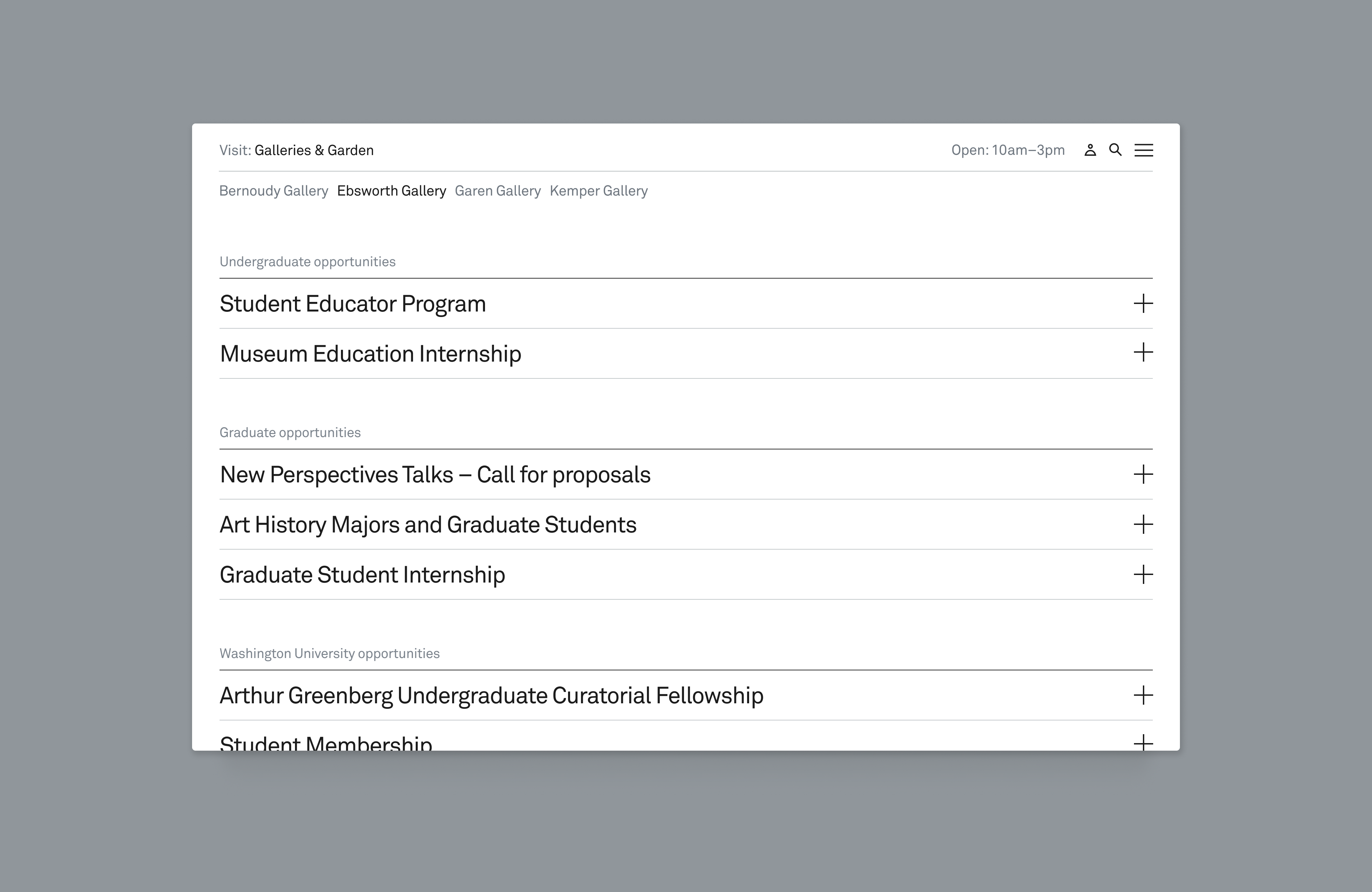Viewport: 1372px width, 892px height.
Task: Expand Museum Education Internship plus icon
Action: 1143,352
